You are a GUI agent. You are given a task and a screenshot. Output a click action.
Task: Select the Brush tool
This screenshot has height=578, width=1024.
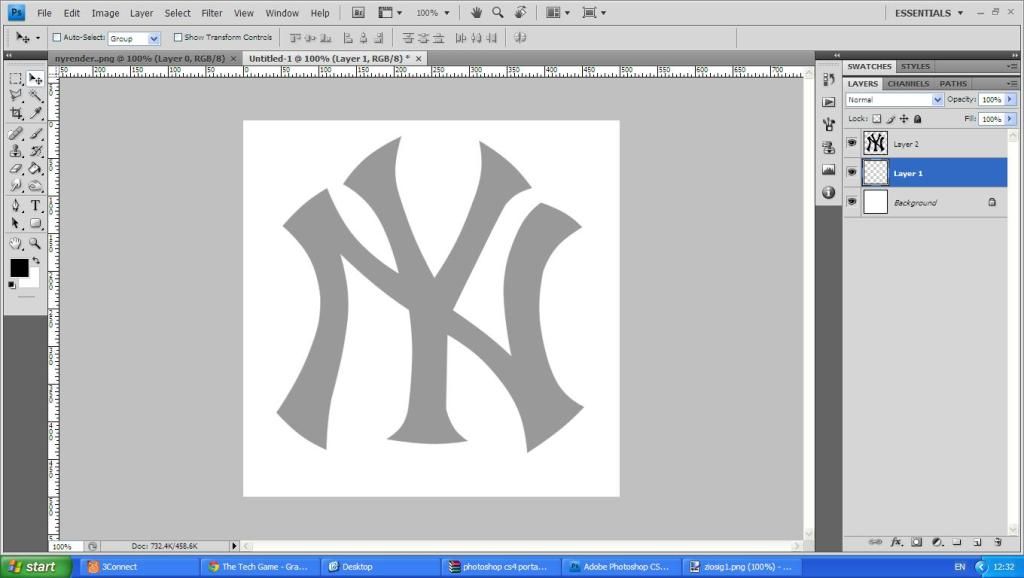pyautogui.click(x=35, y=134)
